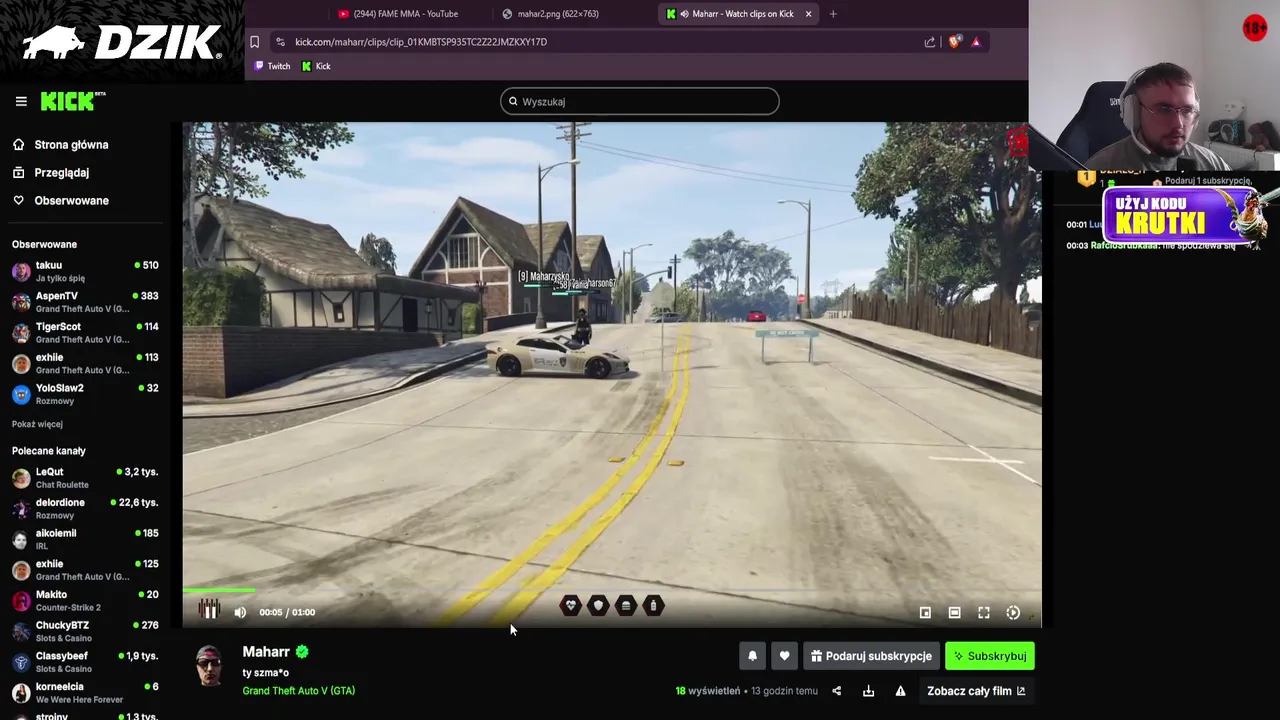Report the clip via warning icon
The width and height of the screenshot is (1280, 720).
pos(900,691)
